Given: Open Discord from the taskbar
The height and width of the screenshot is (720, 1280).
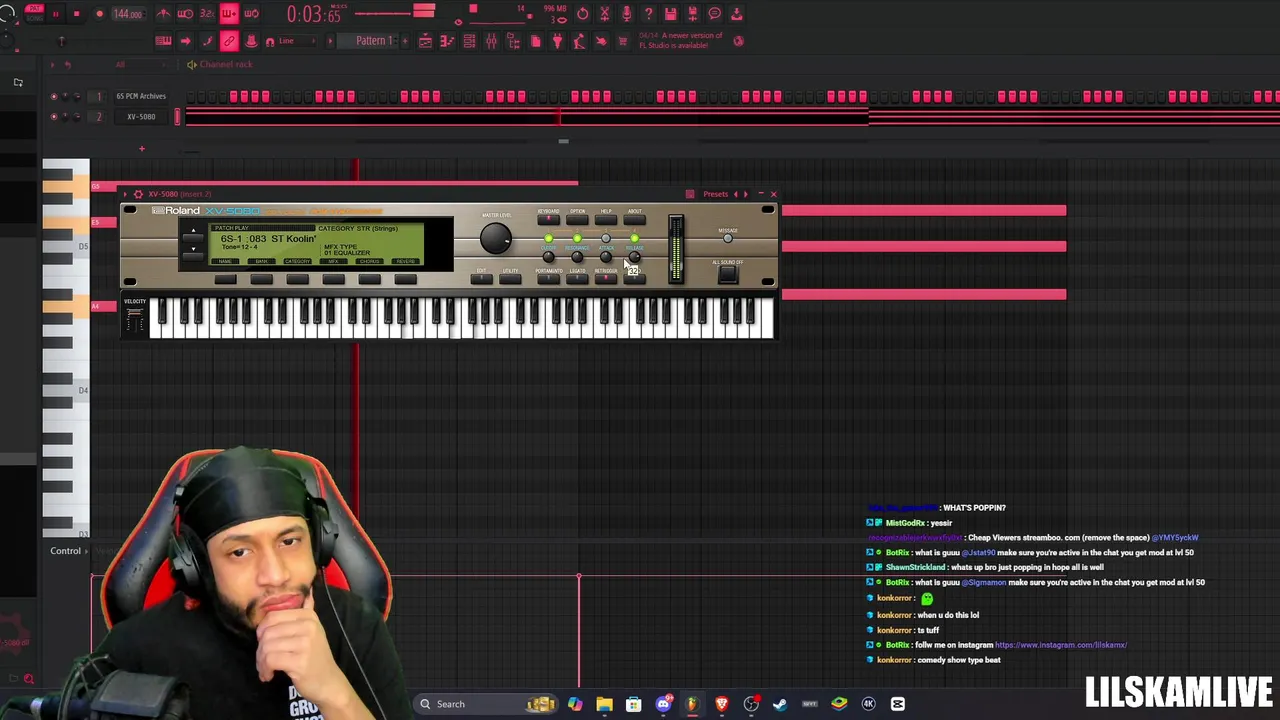Looking at the screenshot, I should tap(663, 704).
